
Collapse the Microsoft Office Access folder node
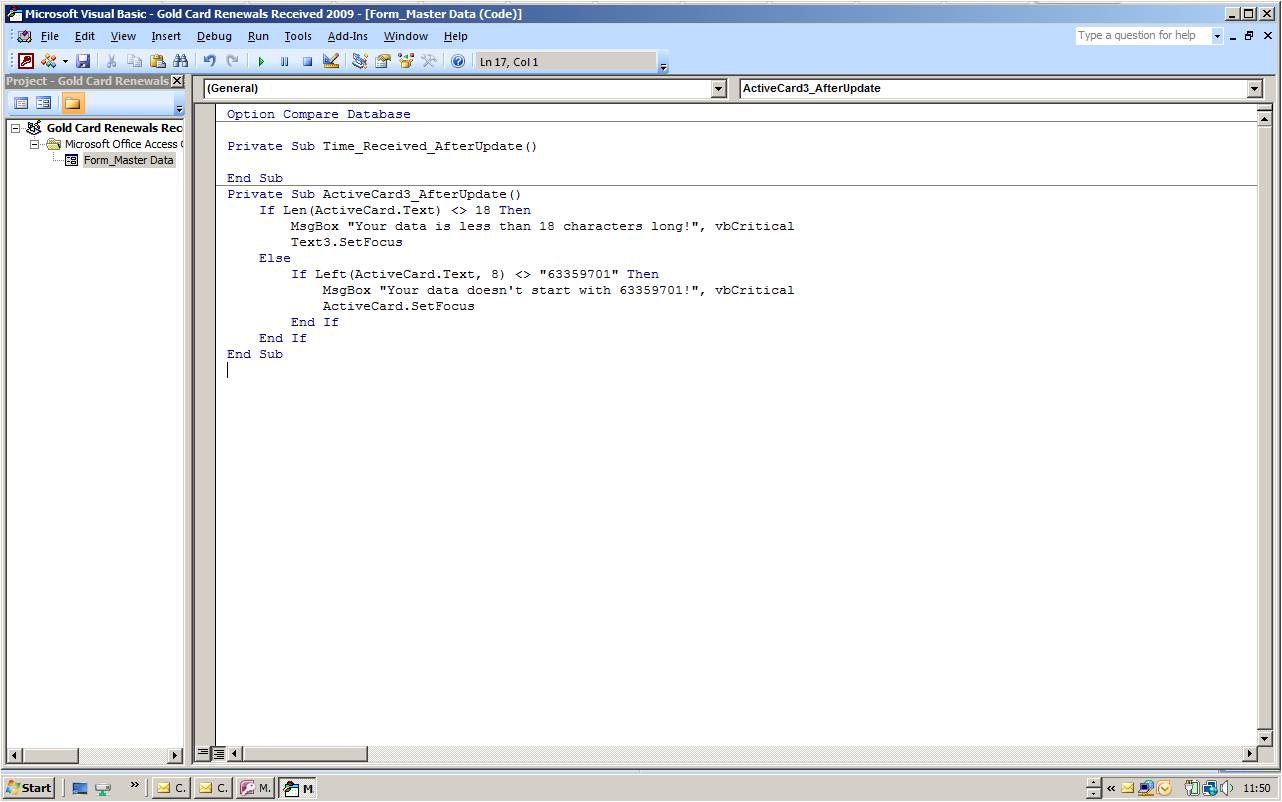coord(34,144)
